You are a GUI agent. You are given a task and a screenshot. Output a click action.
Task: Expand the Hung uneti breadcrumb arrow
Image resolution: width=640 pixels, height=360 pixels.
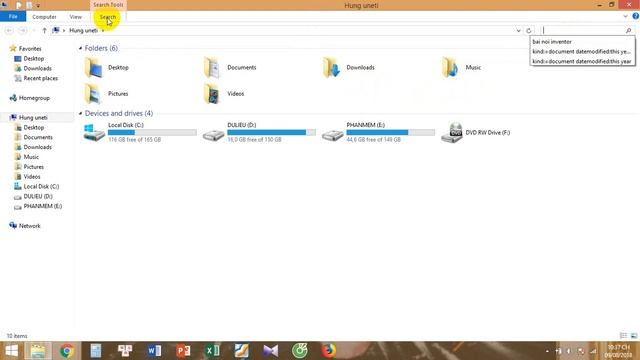coord(103,31)
